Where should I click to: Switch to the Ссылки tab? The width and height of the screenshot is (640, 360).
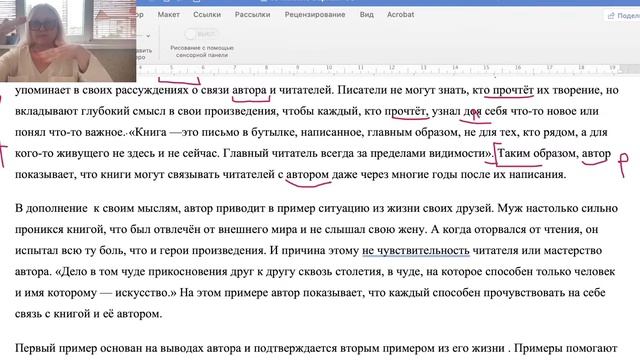coord(207,14)
